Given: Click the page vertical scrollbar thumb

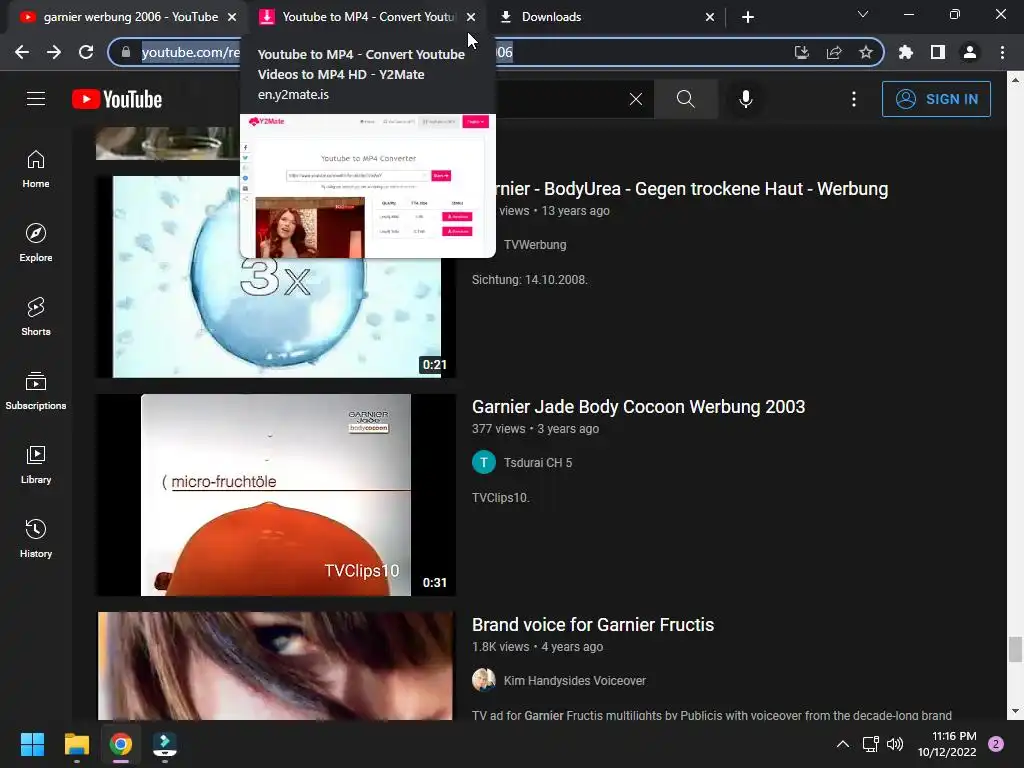Looking at the screenshot, I should pos(1014,650).
